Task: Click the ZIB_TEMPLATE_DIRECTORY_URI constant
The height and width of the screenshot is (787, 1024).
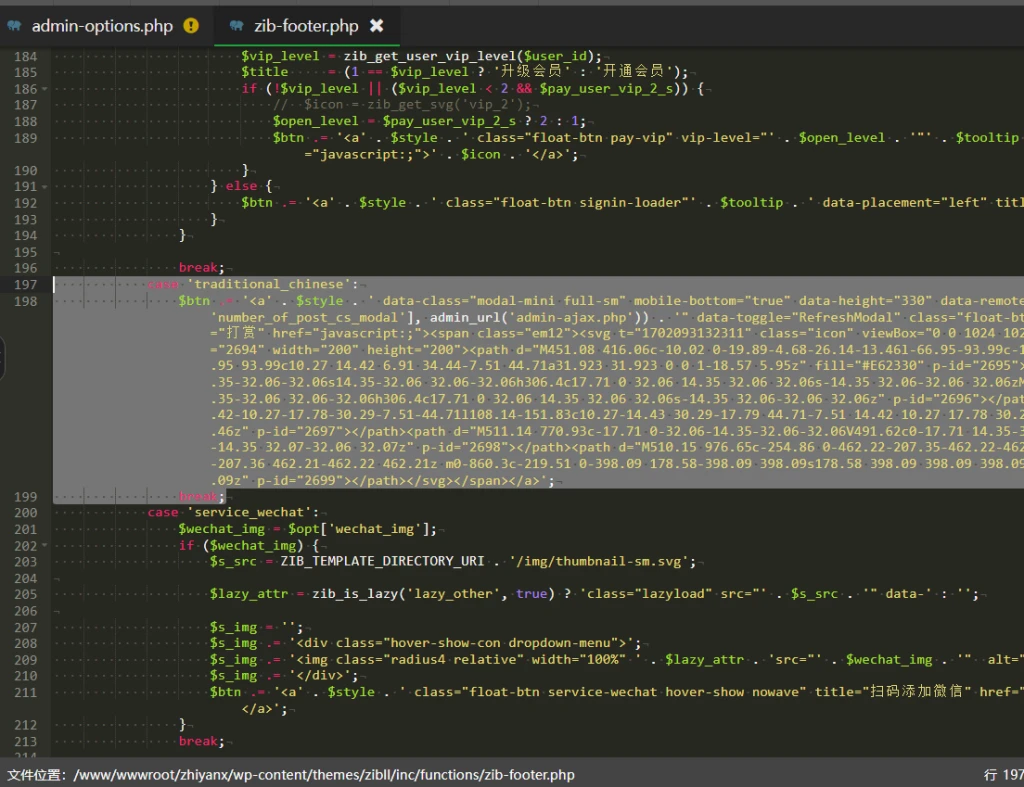Action: [x=383, y=562]
